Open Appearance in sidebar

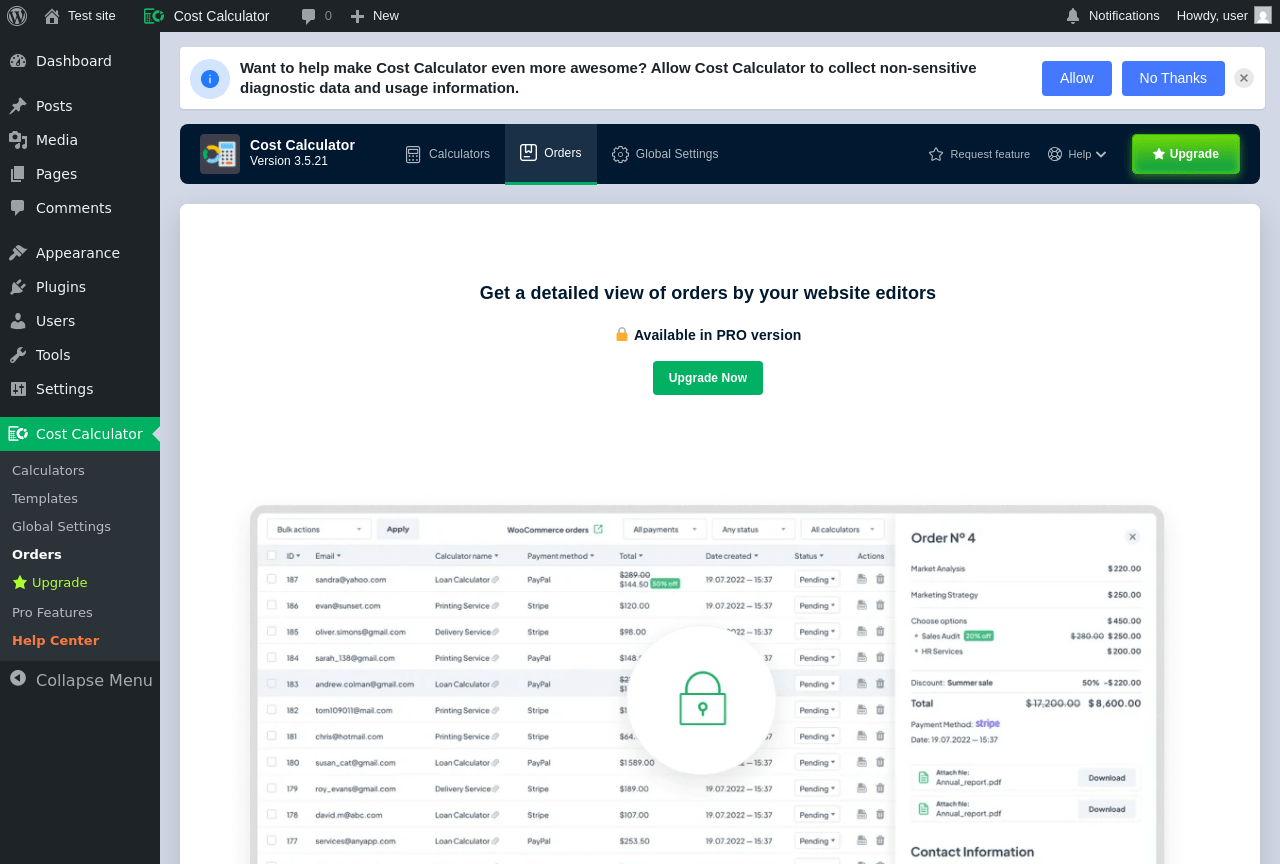tap(80, 253)
